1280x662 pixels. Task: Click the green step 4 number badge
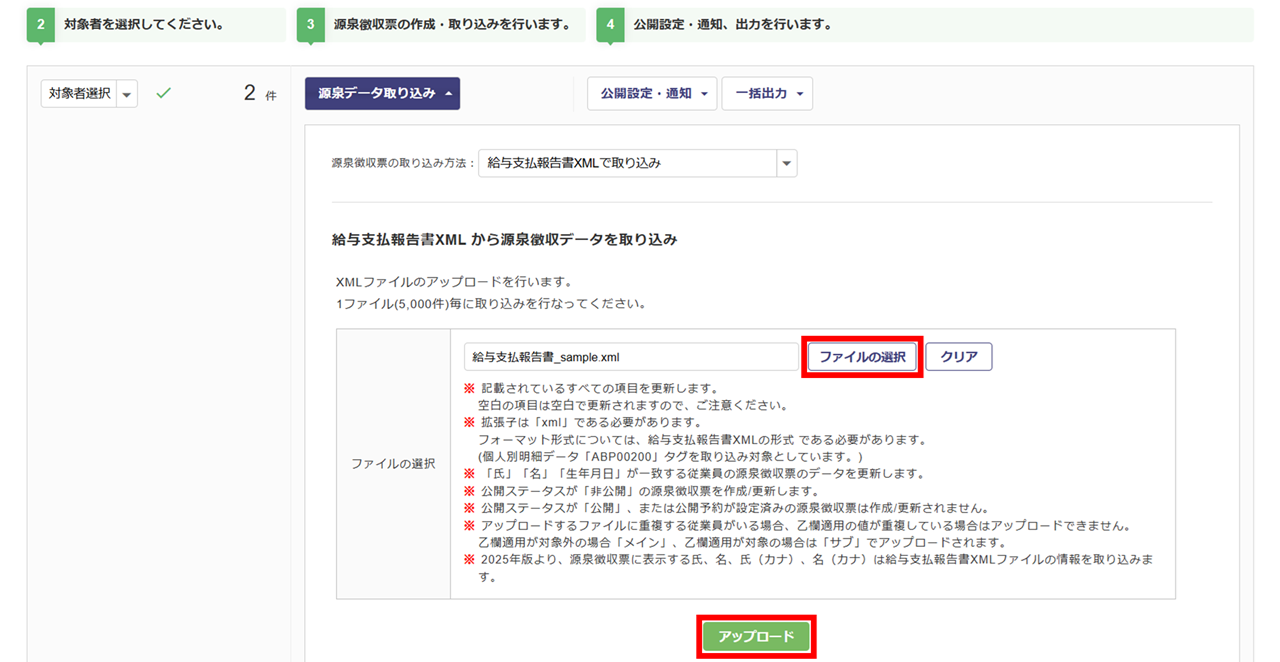pyautogui.click(x=611, y=25)
